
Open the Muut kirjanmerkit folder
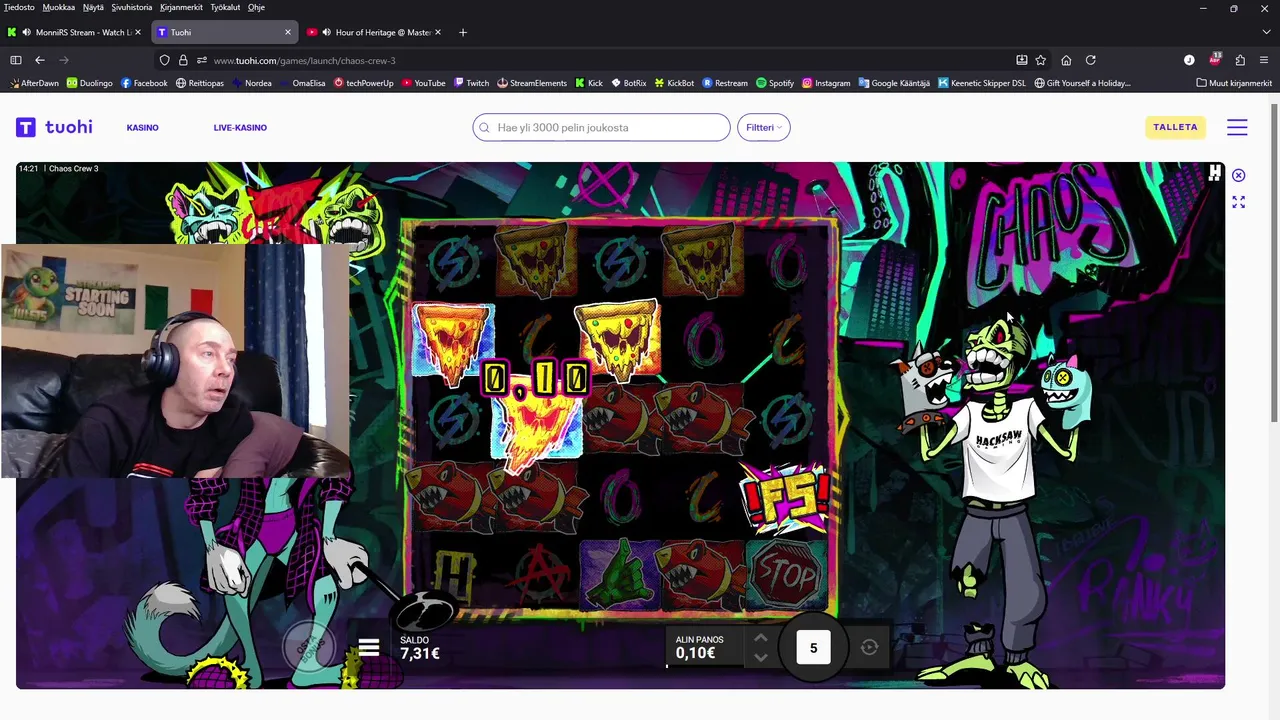[x=1234, y=83]
